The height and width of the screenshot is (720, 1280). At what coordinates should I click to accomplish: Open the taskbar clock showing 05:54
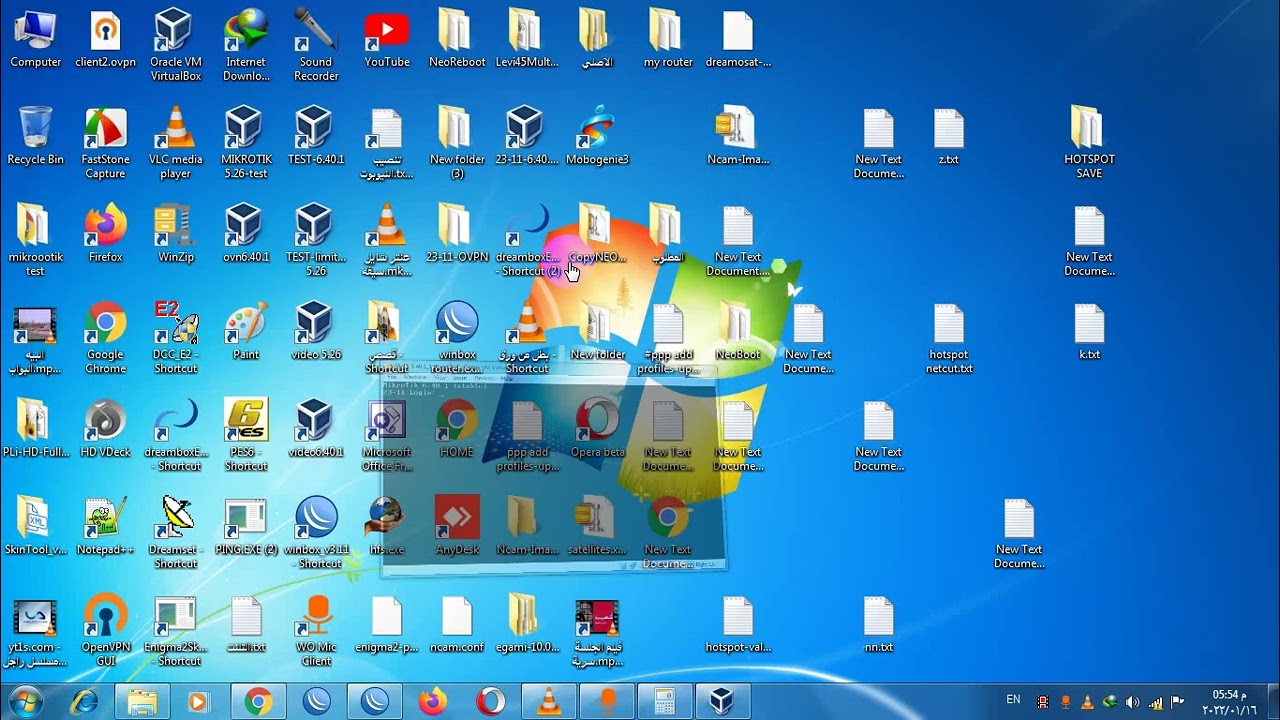[1227, 702]
